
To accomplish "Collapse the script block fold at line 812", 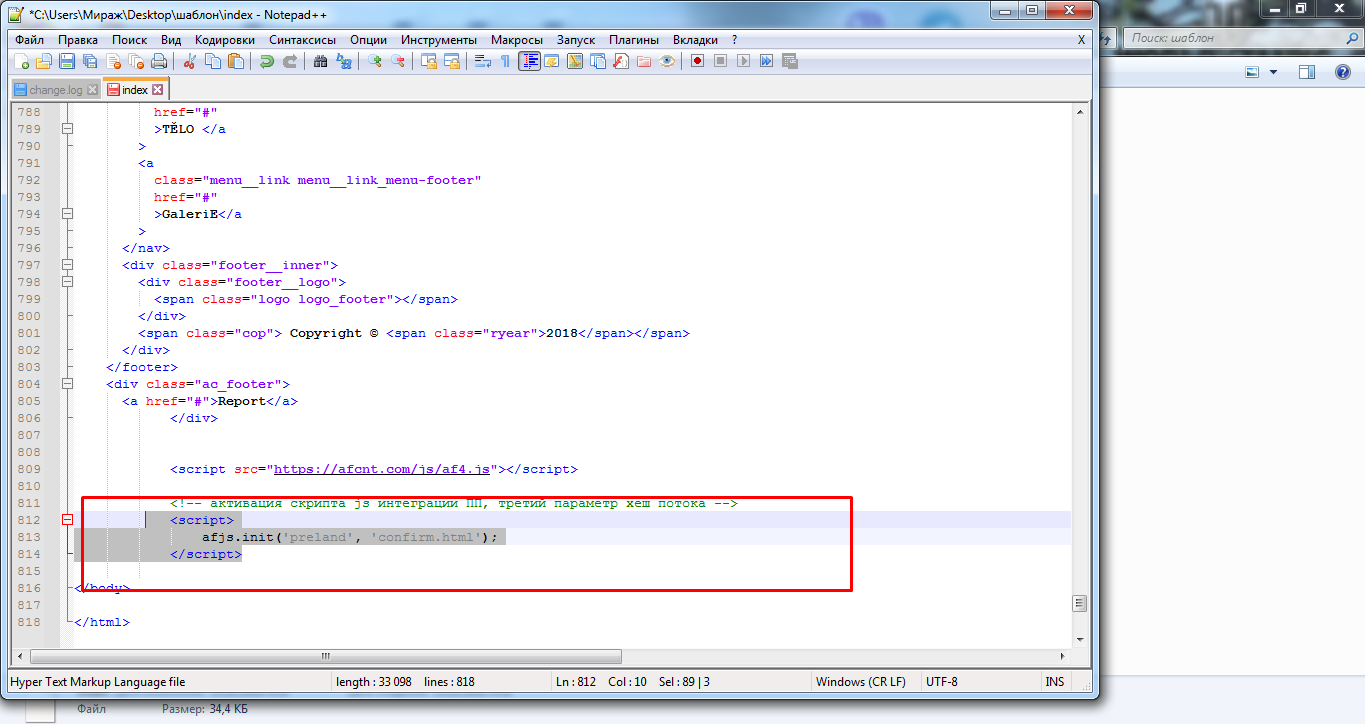I will click(x=68, y=520).
